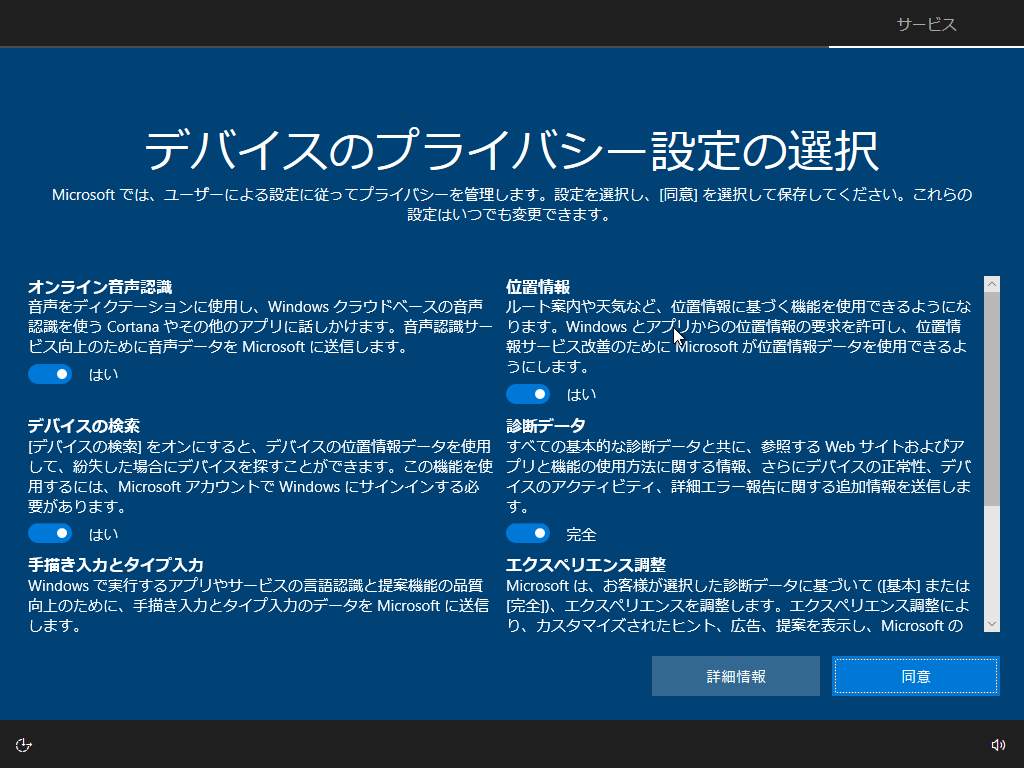Click the 位置情報 heading

point(538,286)
